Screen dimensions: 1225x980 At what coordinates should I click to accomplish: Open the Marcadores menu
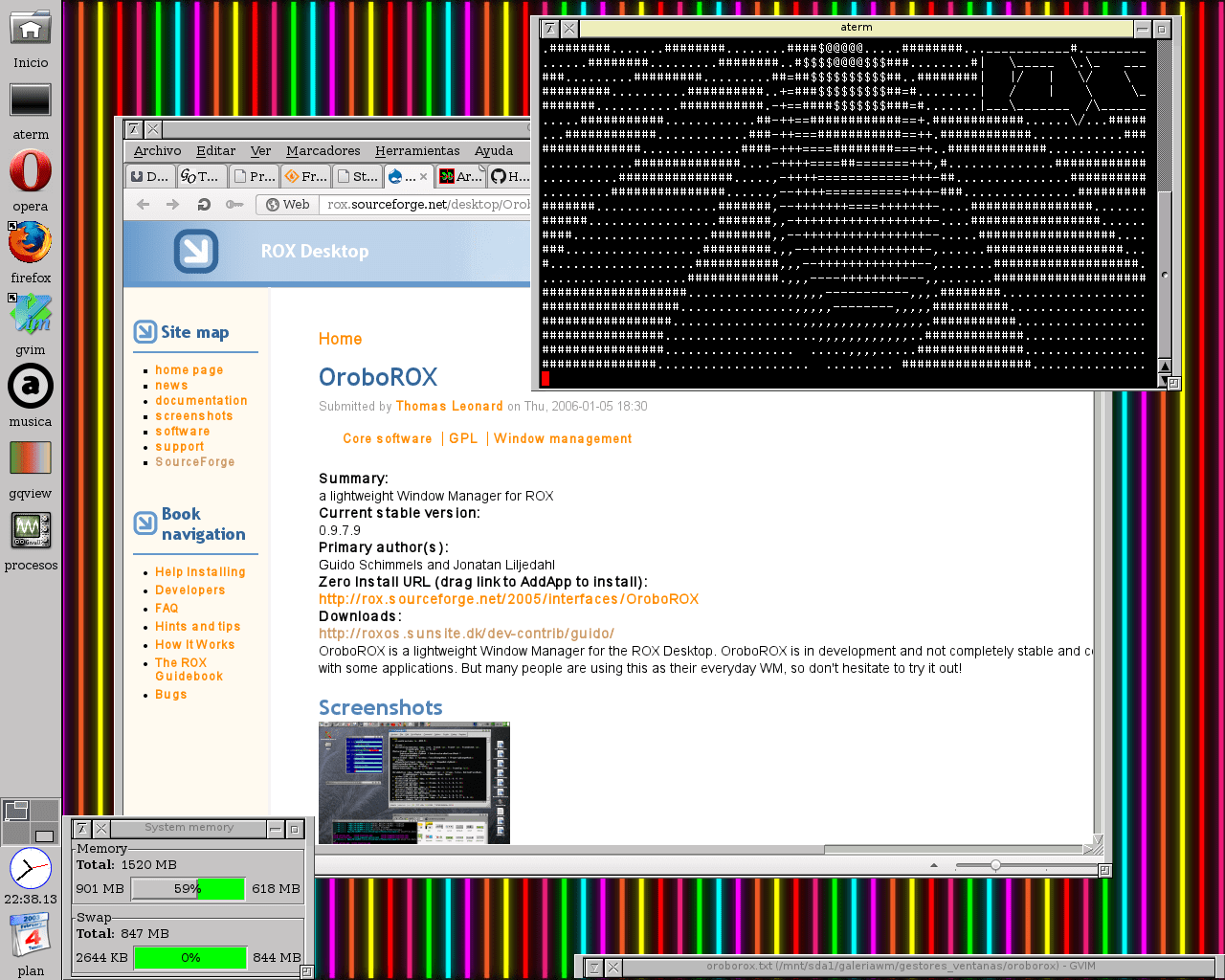(x=323, y=151)
